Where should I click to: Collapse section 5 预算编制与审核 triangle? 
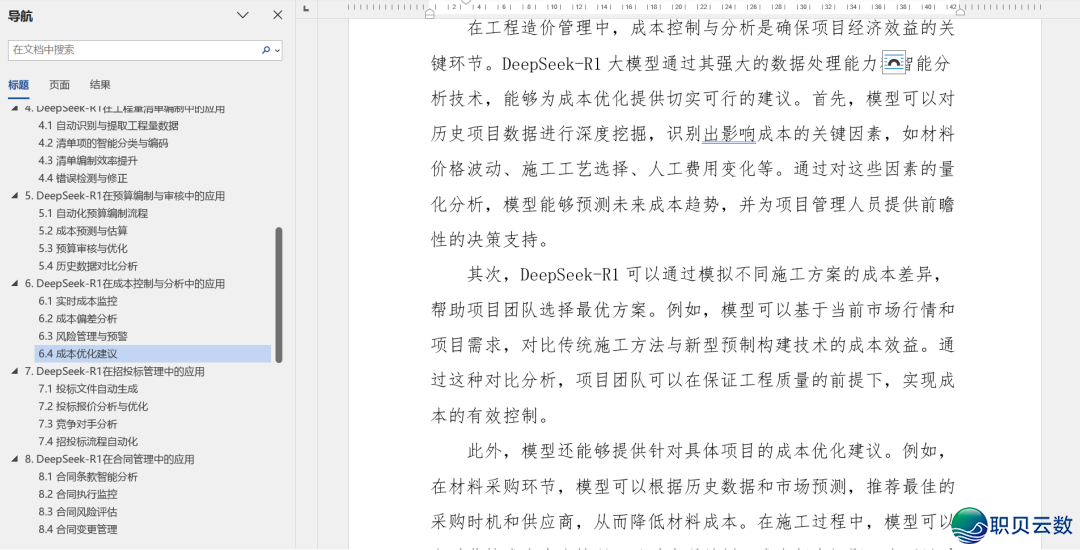click(x=15, y=195)
